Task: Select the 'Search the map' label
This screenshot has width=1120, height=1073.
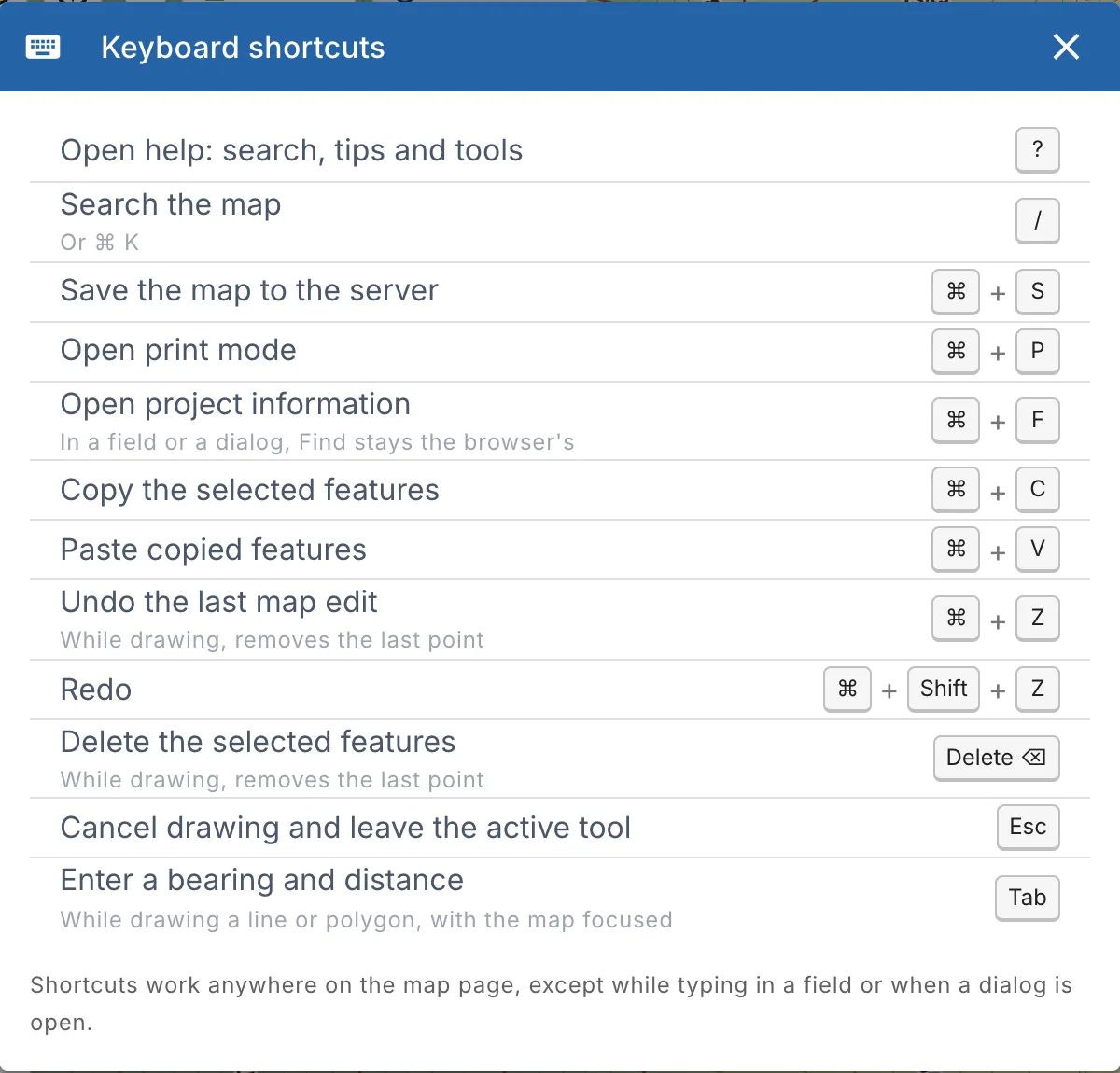Action: coord(171,205)
